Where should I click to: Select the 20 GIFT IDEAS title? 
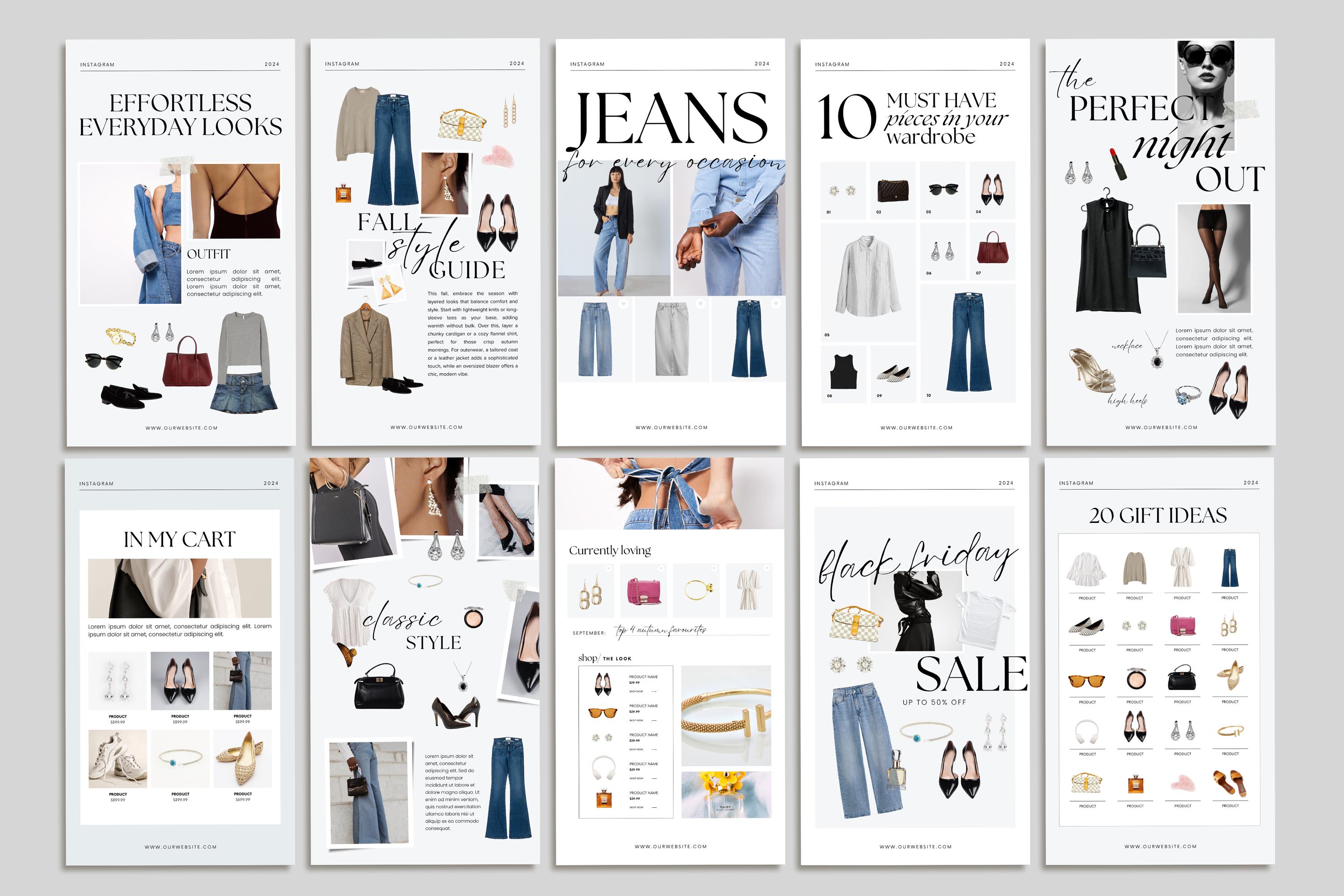pyautogui.click(x=1158, y=516)
